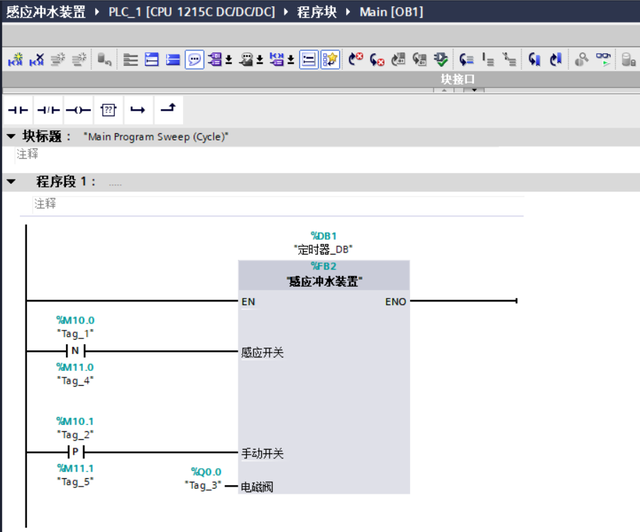
Task: Select breadcrumb 感应冲水装置 project
Action: (46, 11)
